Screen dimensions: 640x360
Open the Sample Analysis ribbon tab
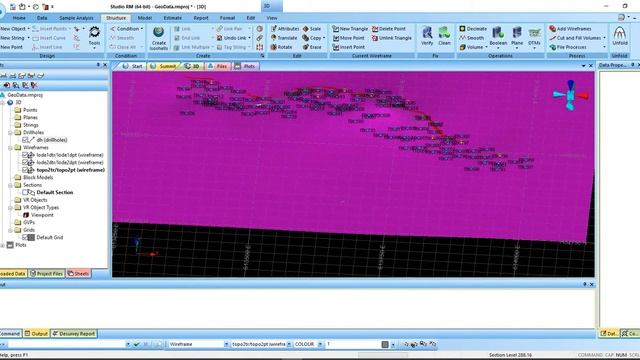(76, 18)
